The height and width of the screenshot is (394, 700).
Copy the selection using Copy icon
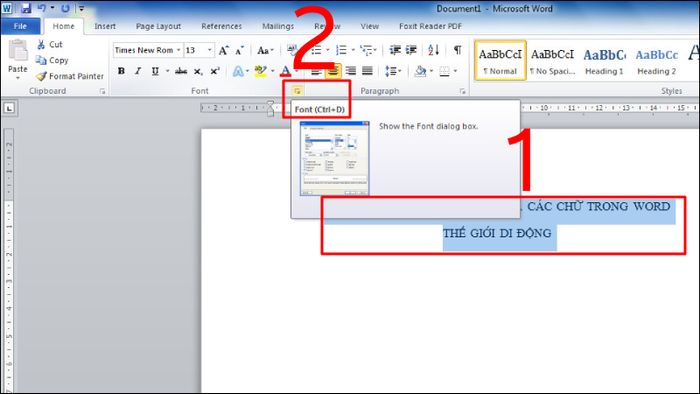click(x=41, y=60)
